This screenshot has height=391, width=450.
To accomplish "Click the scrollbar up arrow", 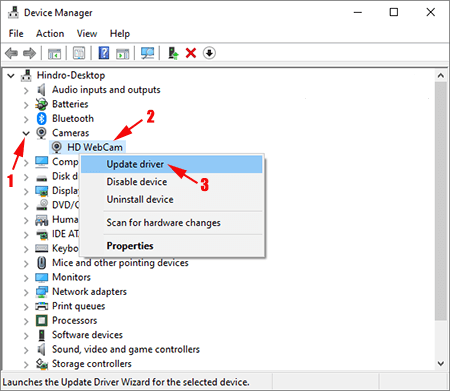I will [441, 76].
